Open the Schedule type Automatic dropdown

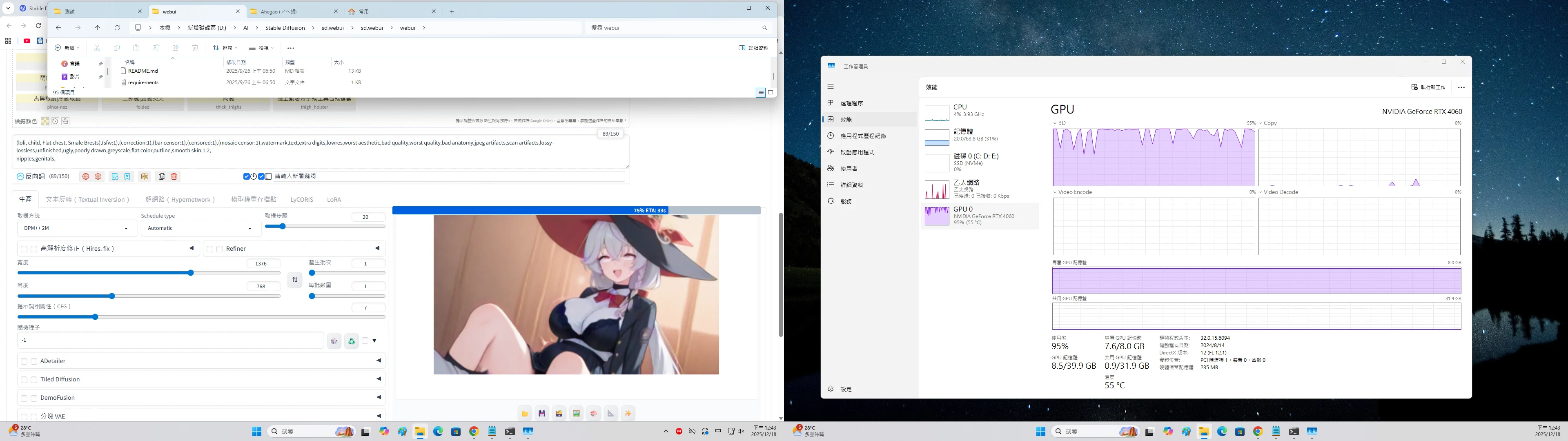pyautogui.click(x=200, y=228)
